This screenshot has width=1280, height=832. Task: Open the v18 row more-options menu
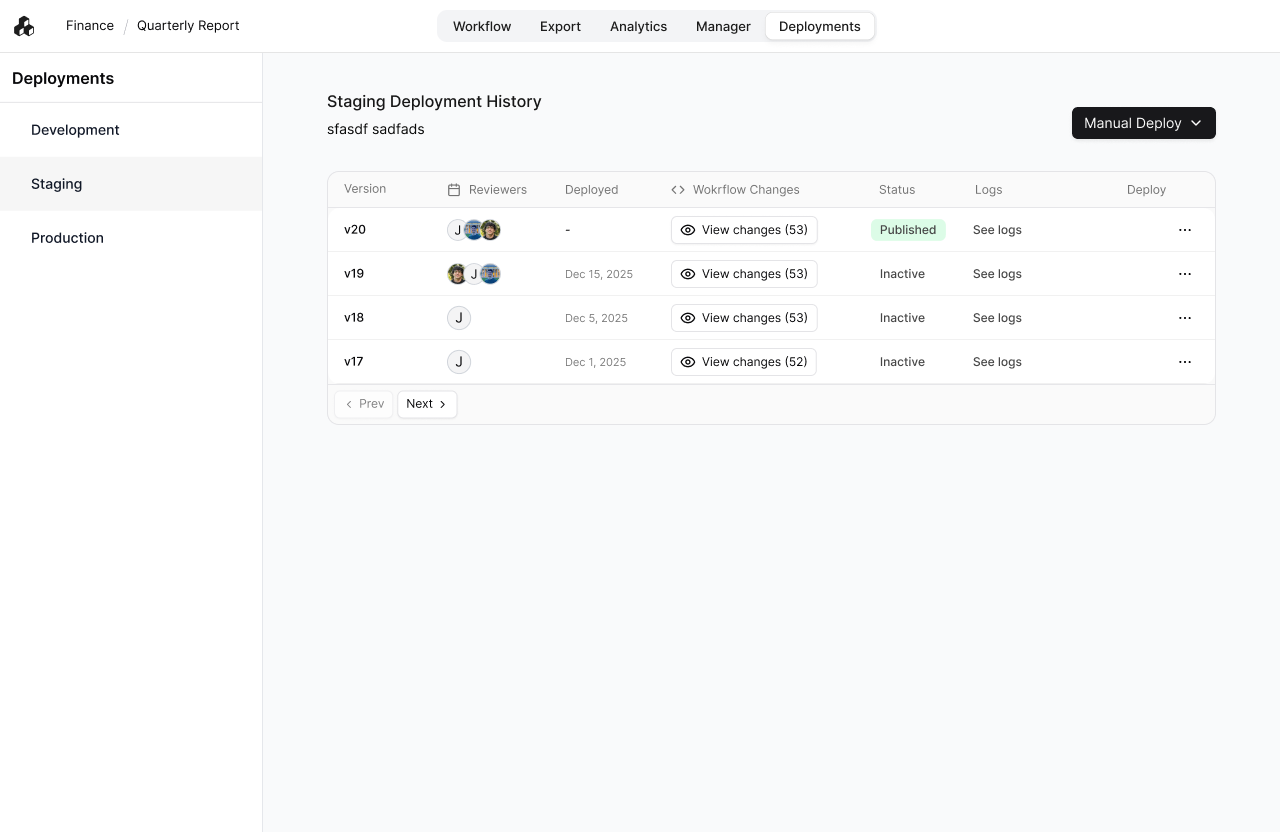[x=1185, y=318]
